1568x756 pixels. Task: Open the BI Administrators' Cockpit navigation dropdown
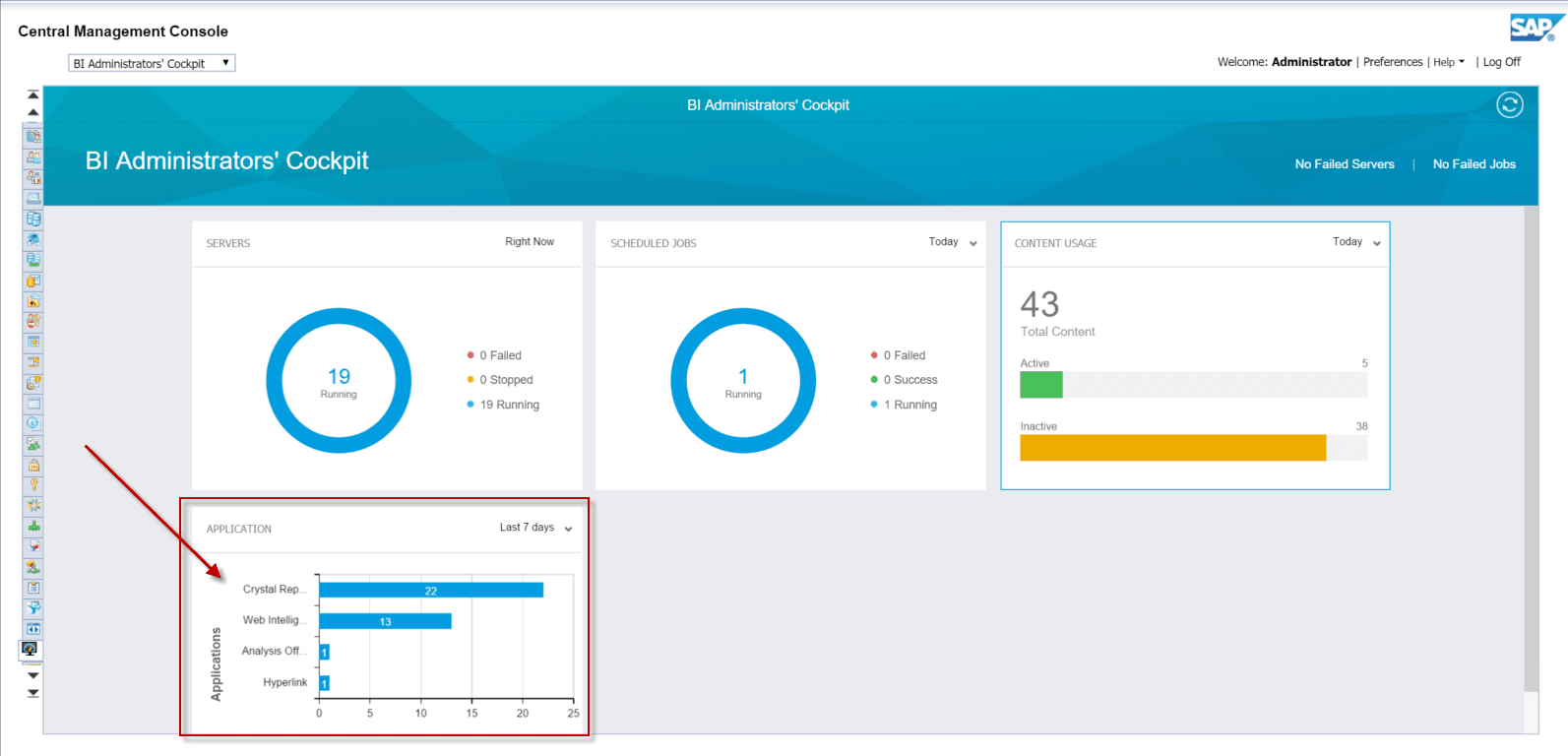(152, 63)
